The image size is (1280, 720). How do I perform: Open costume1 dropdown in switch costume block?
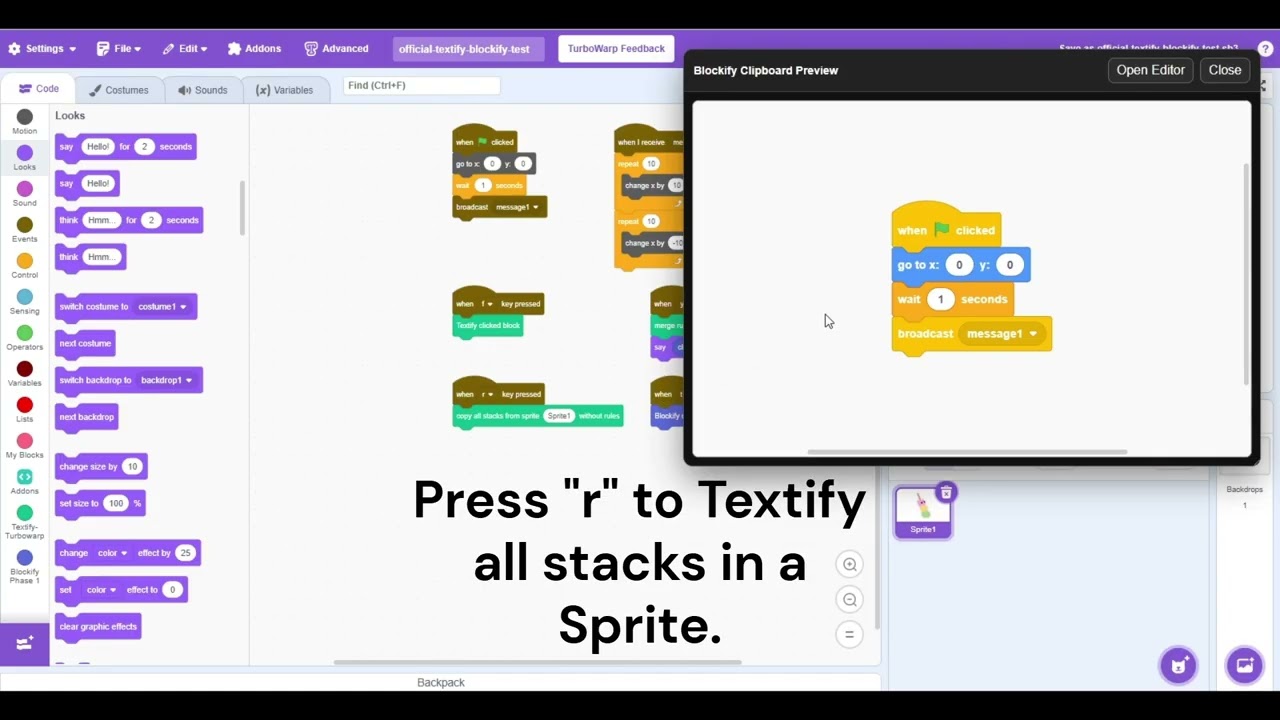coord(162,306)
